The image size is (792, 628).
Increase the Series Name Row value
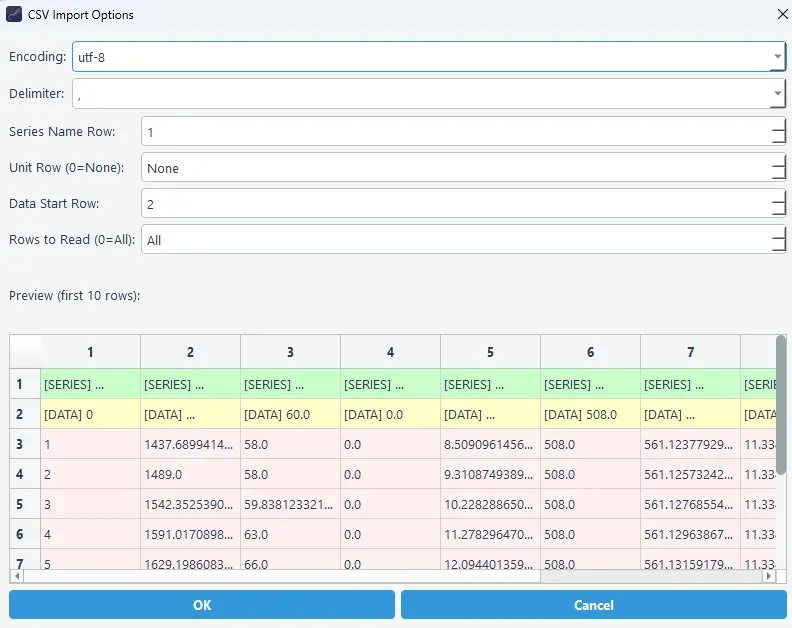778,124
